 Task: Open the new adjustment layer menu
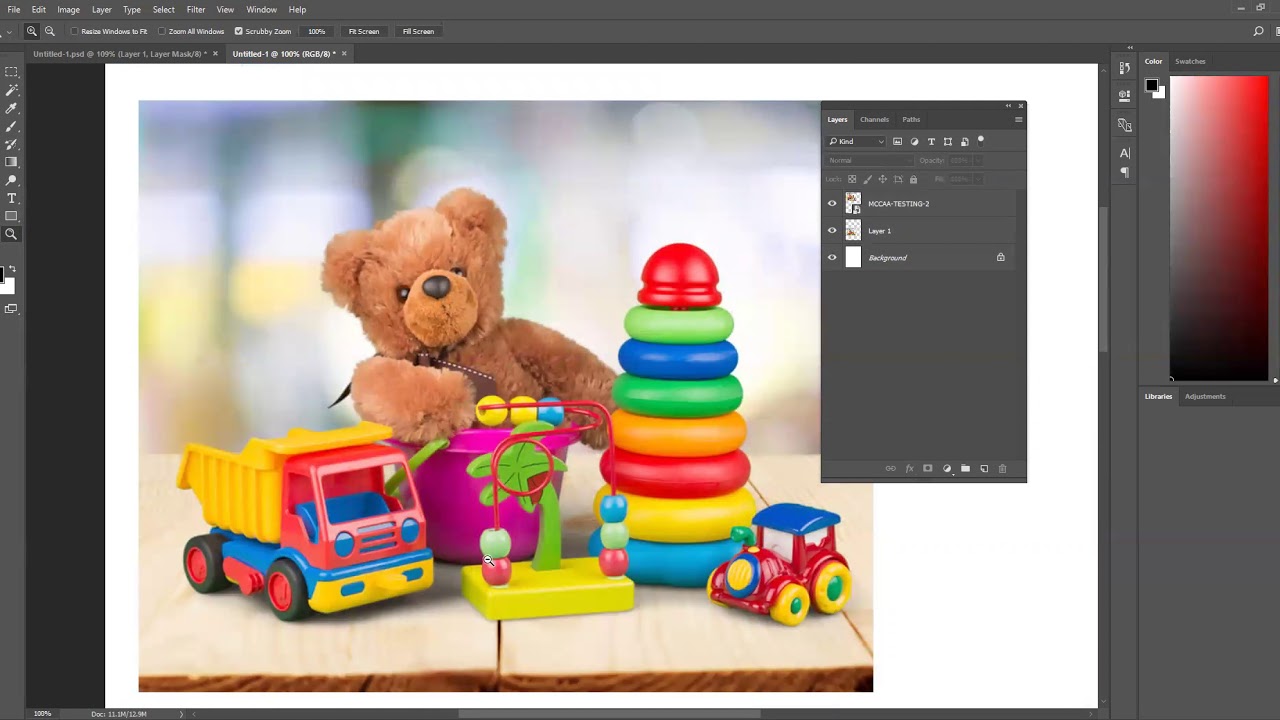tap(947, 468)
